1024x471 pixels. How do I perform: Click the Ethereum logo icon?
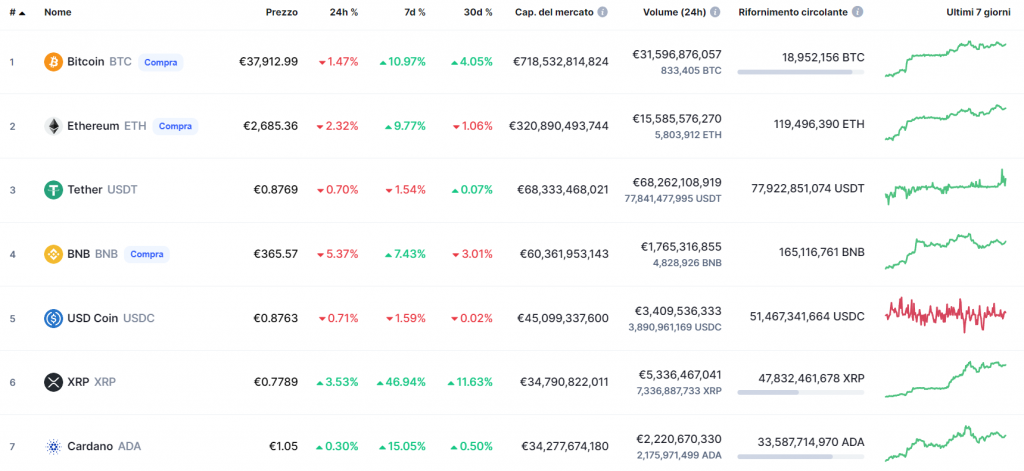pos(53,126)
